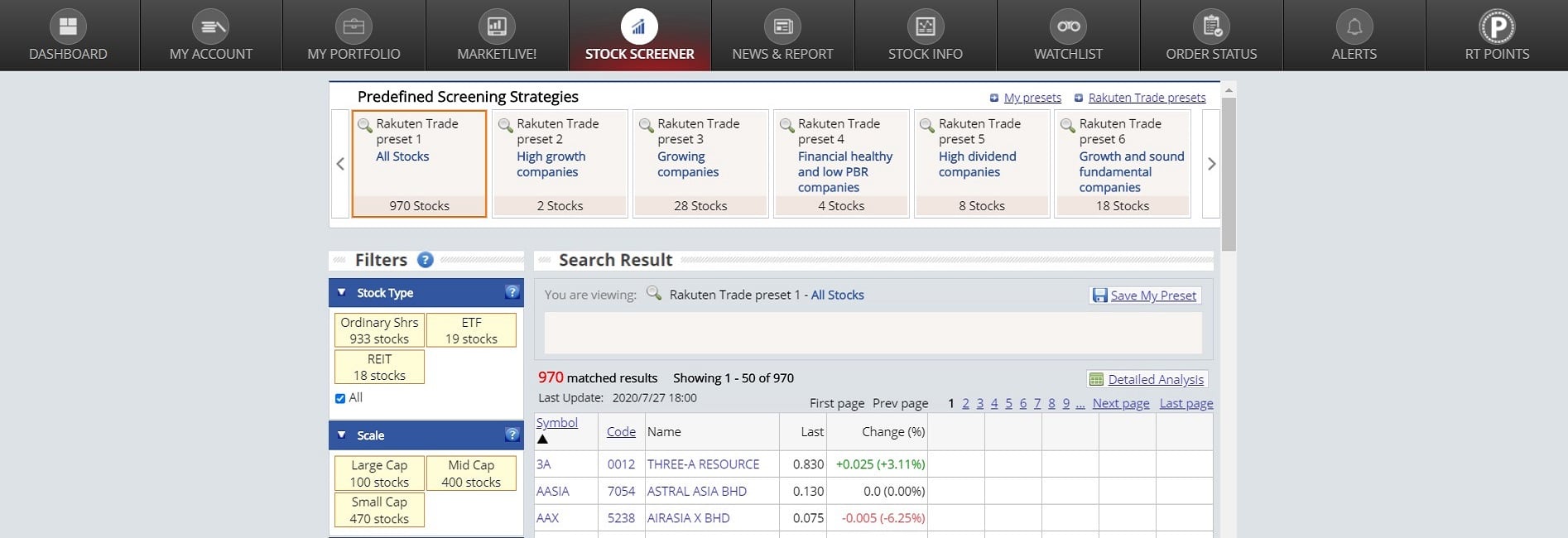The height and width of the screenshot is (538, 1568).
Task: Click magnifier icon on preset 3 card
Action: 647,126
